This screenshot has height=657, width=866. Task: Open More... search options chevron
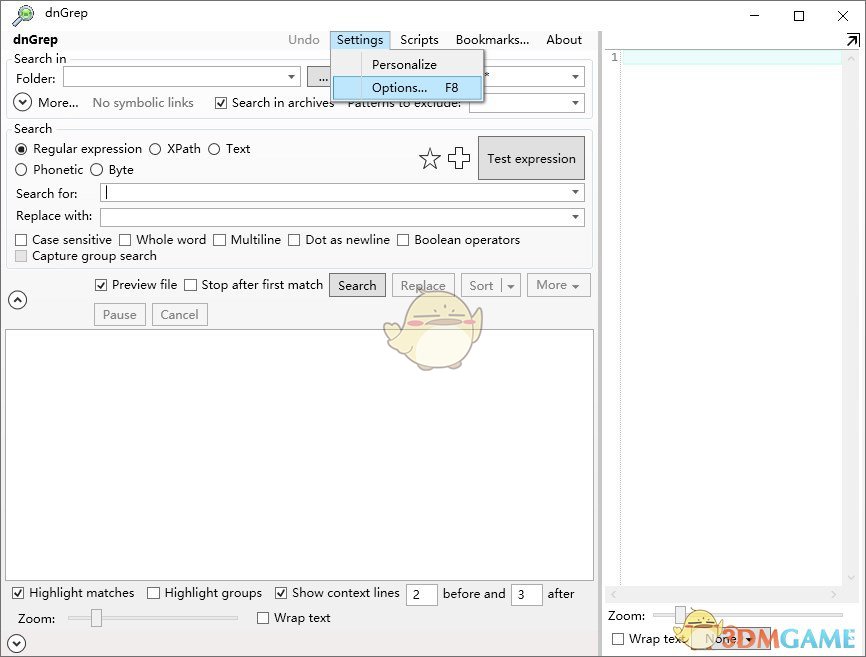tap(22, 102)
